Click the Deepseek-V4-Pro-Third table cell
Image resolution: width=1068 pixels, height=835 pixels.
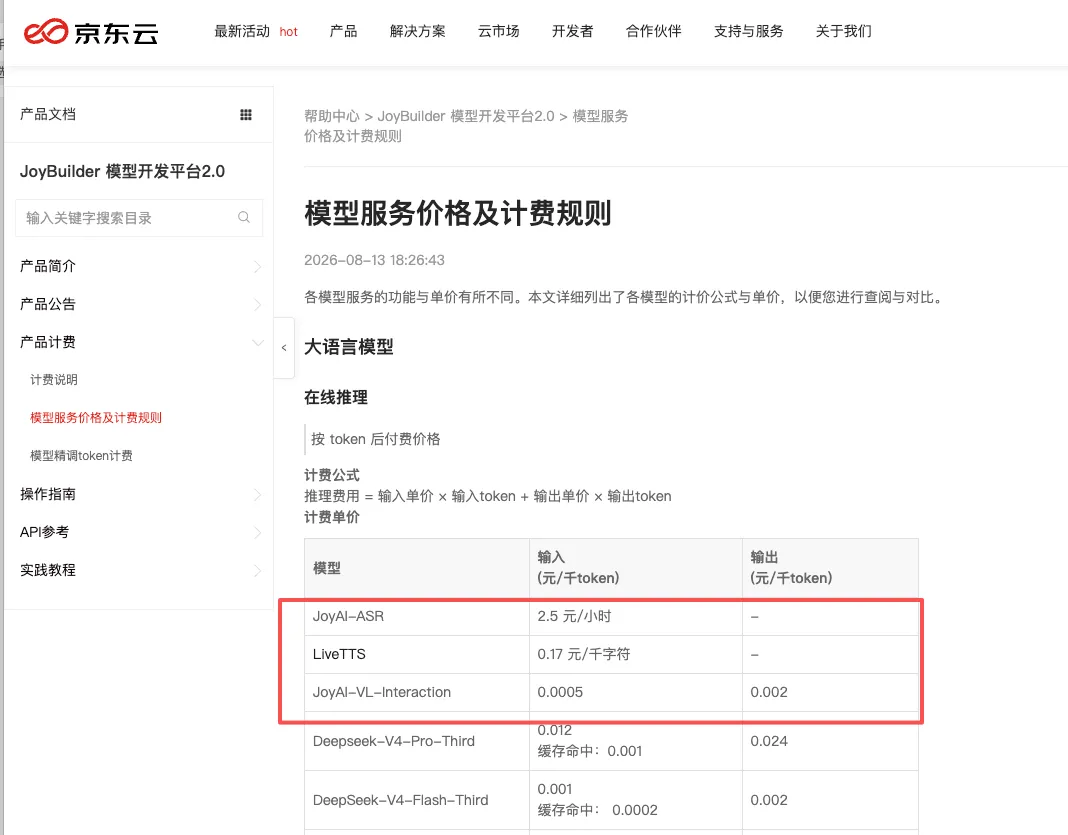[x=417, y=741]
